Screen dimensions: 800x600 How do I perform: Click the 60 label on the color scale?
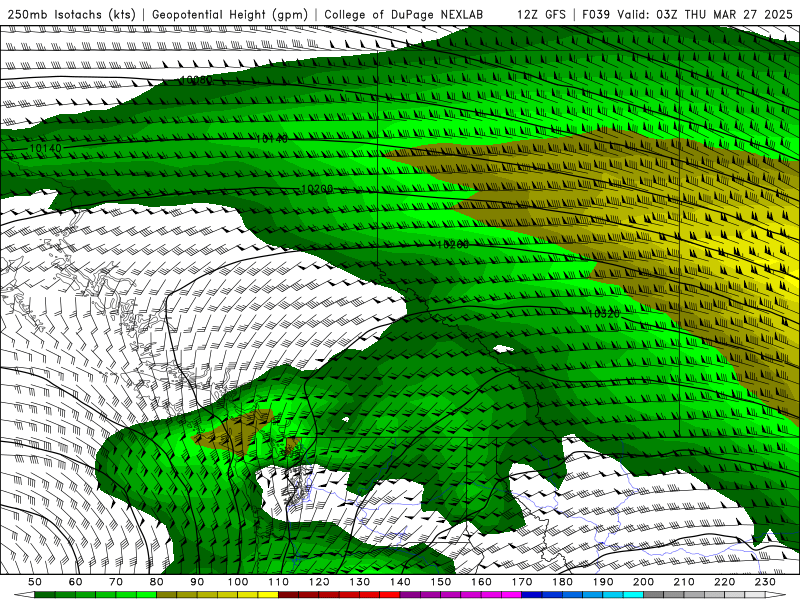[x=76, y=582]
